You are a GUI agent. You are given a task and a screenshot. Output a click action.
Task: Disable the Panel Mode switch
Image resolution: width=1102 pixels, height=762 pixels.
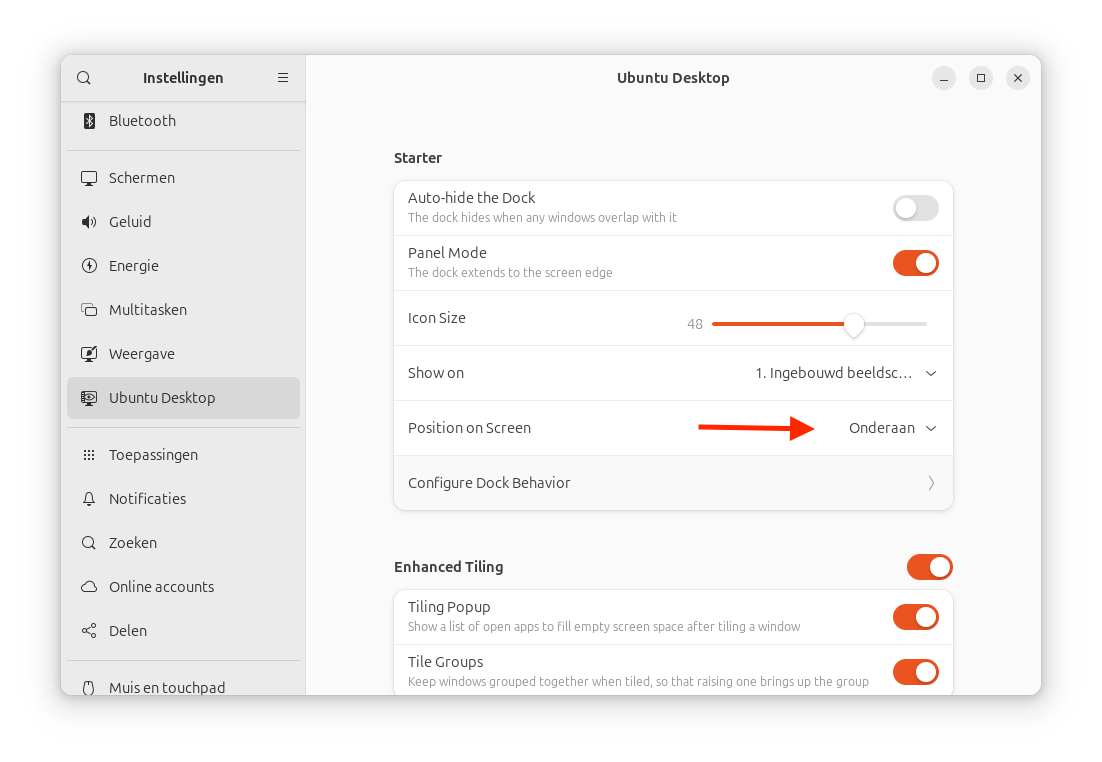pyautogui.click(x=915, y=263)
